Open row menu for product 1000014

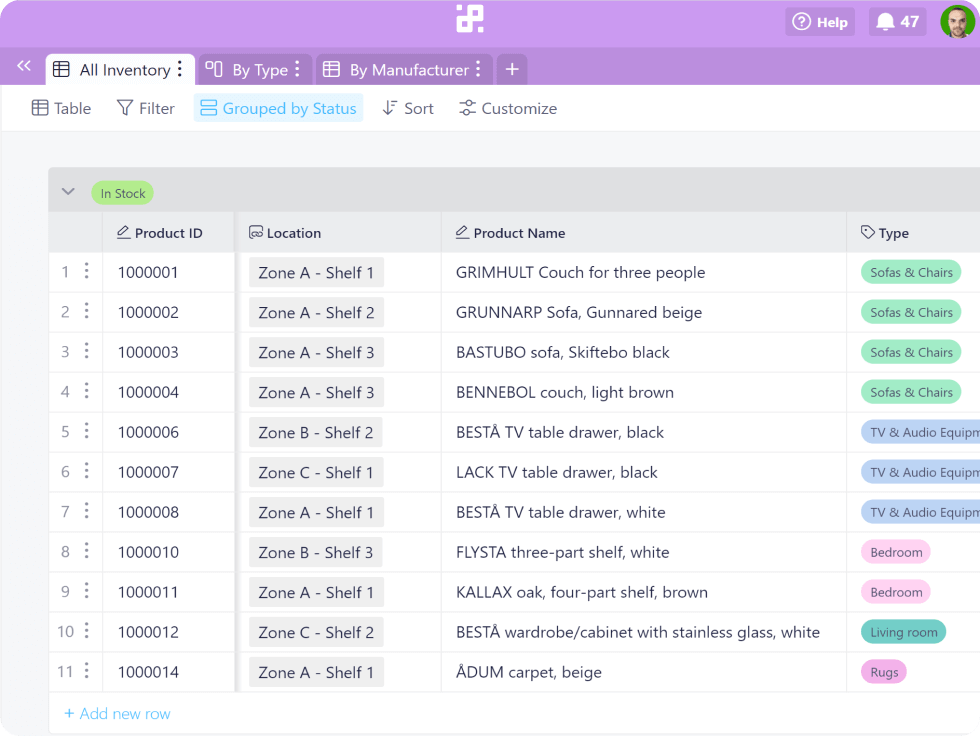tap(87, 671)
